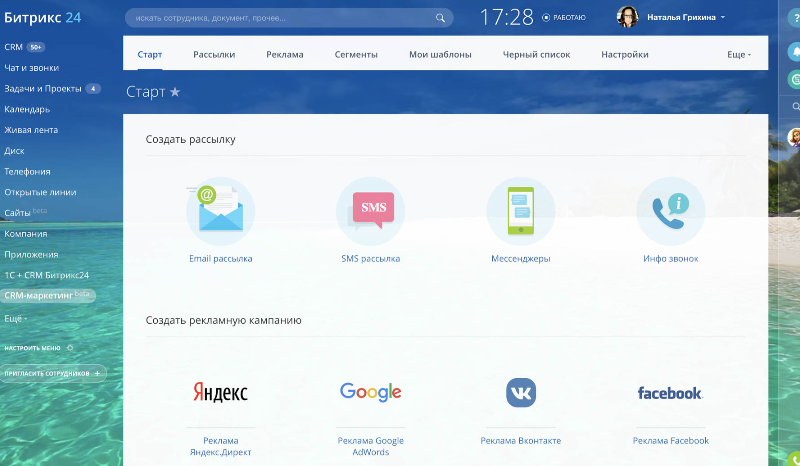The width and height of the screenshot is (800, 466).
Task: Open the time display 17:28
Action: (x=507, y=17)
